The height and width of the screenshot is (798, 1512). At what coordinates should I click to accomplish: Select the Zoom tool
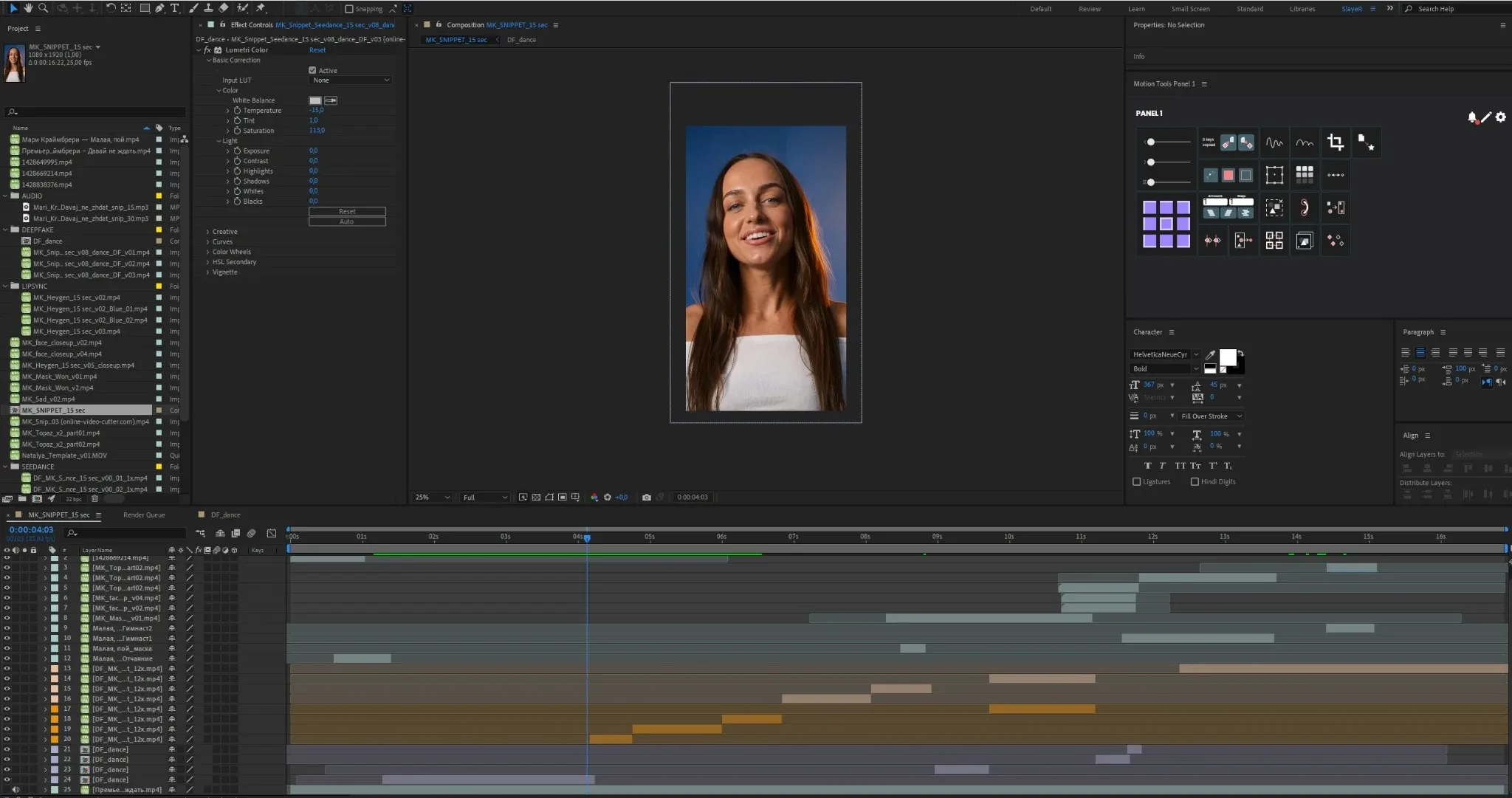43,8
